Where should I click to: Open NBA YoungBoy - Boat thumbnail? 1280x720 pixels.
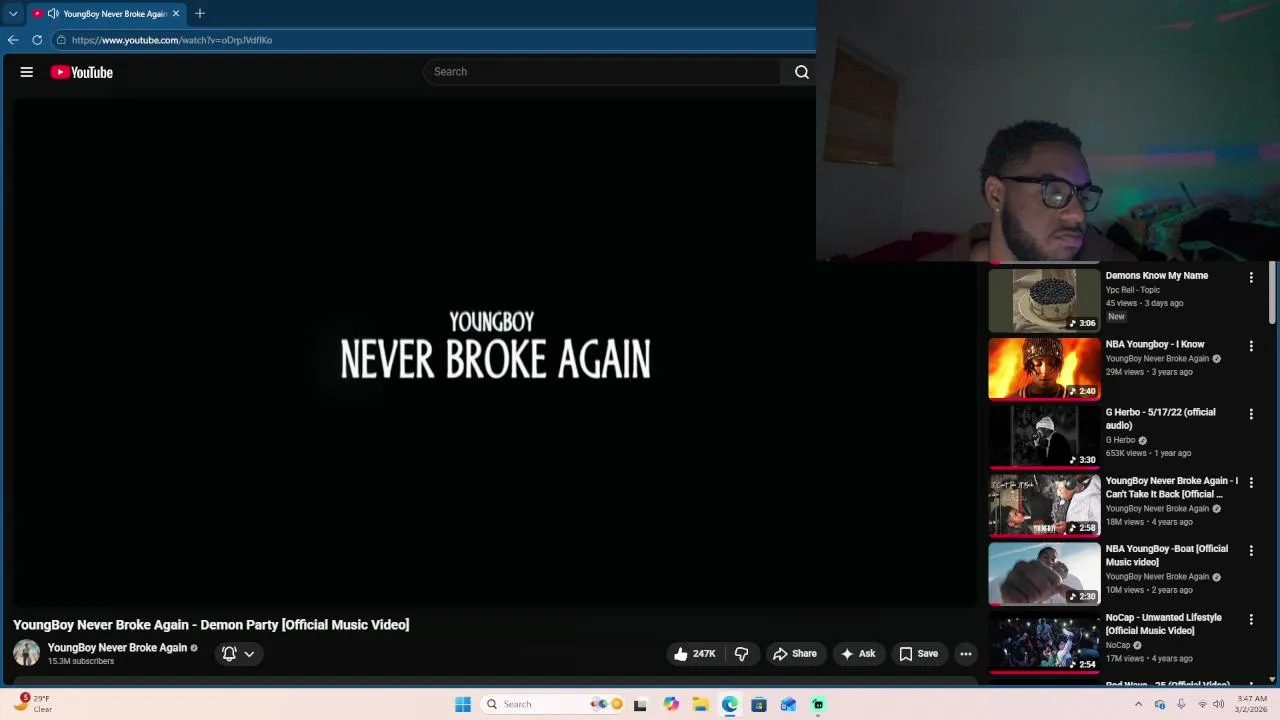click(1044, 574)
